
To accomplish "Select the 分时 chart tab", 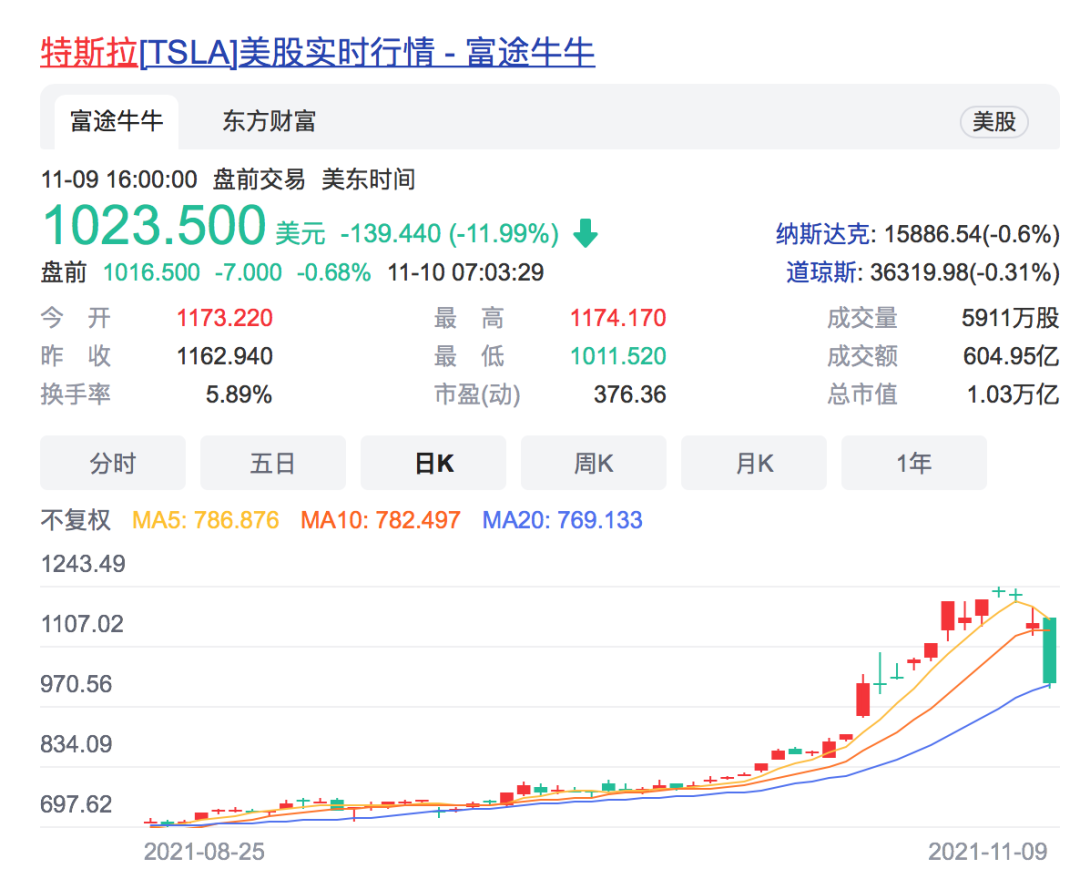I will 113,463.
